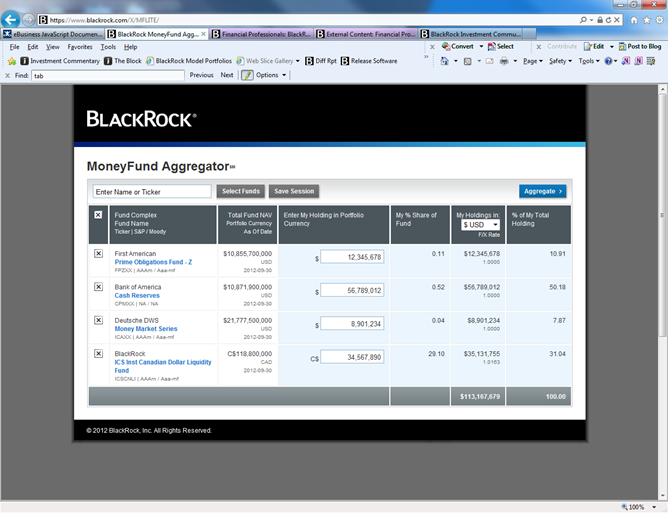Close the Find bar with its X
This screenshot has height=513, width=668.
point(7,75)
